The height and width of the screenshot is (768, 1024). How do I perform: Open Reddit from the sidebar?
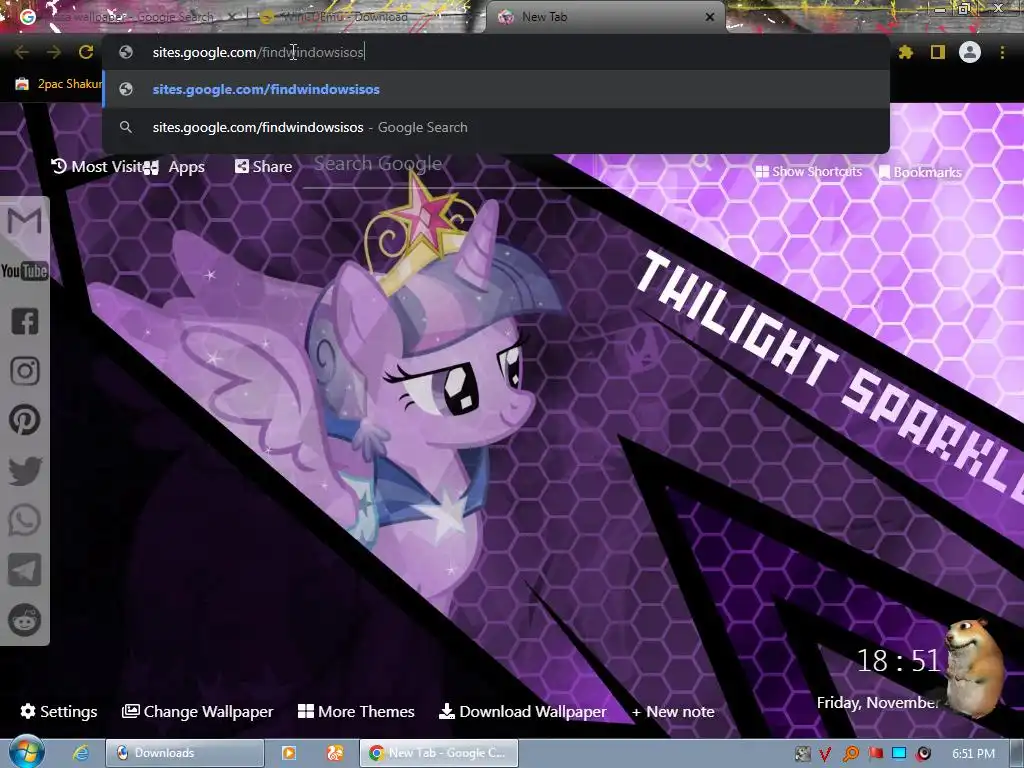click(25, 619)
